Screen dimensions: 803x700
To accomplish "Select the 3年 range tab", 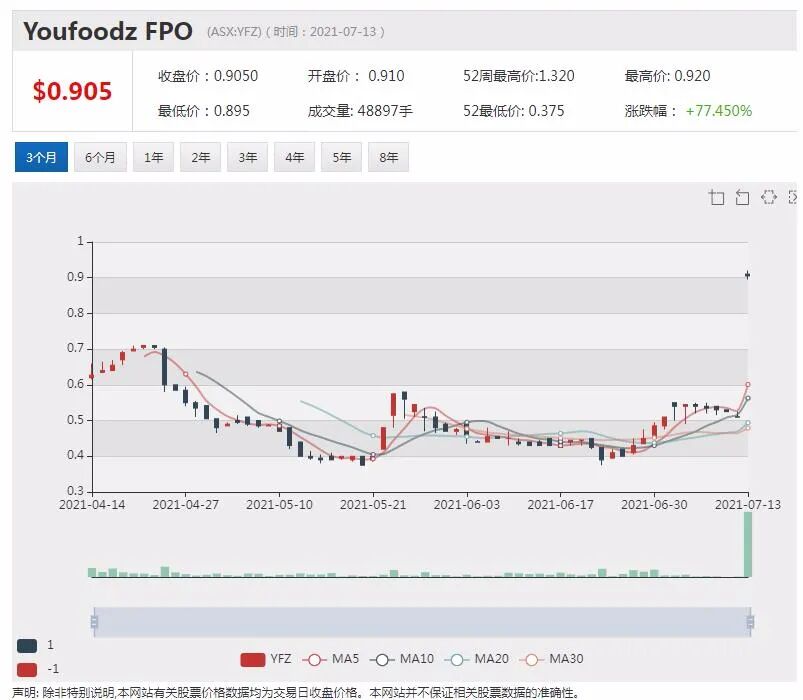I will 248,157.
